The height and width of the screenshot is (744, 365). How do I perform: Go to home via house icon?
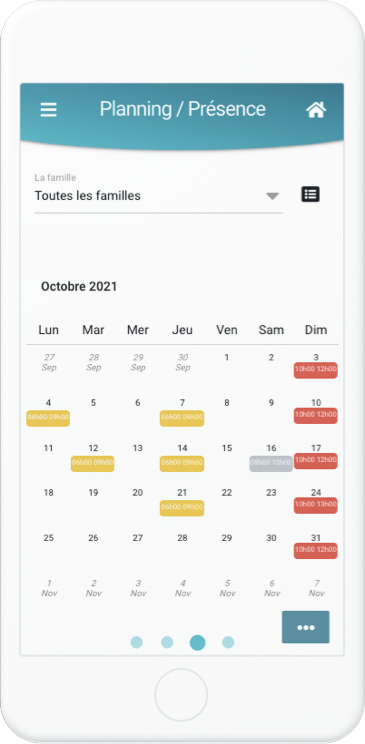(316, 110)
